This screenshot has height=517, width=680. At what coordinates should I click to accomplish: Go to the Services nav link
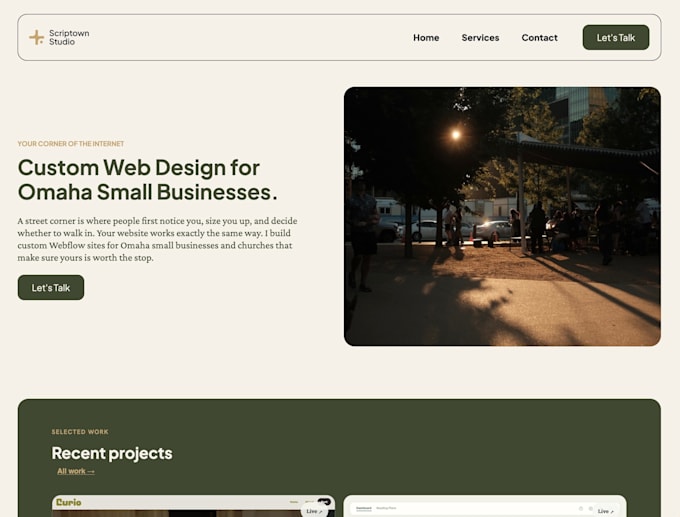(x=480, y=38)
